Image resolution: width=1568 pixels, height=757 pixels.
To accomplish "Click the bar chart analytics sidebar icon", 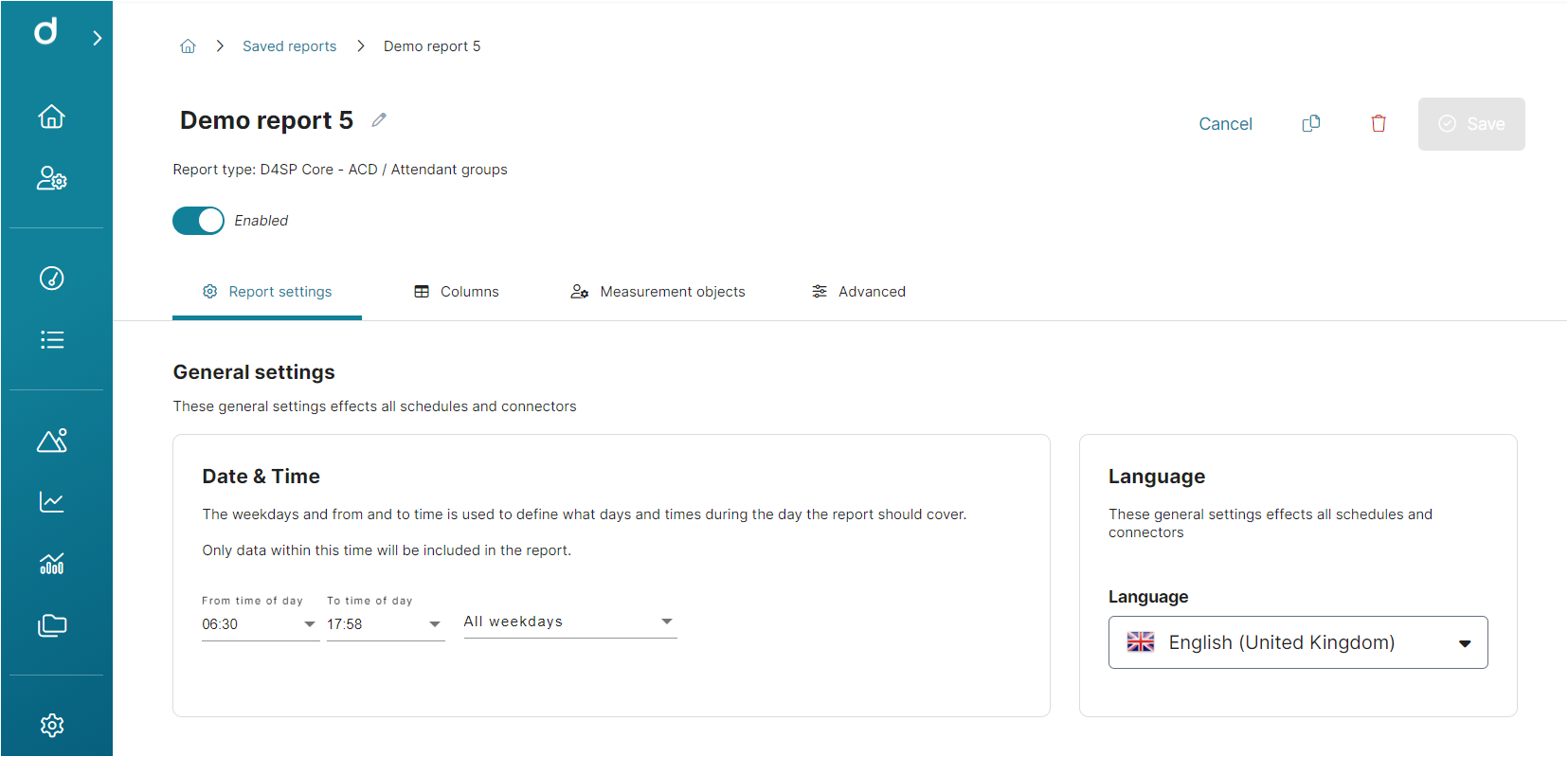I will (x=51, y=564).
